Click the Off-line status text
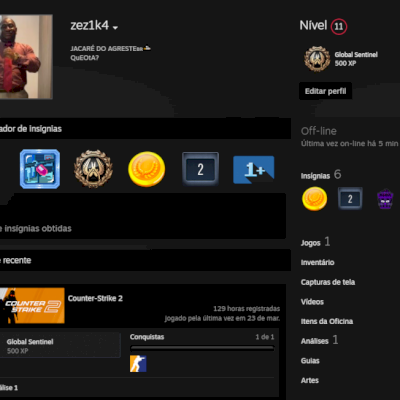The image size is (400, 400). click(319, 131)
